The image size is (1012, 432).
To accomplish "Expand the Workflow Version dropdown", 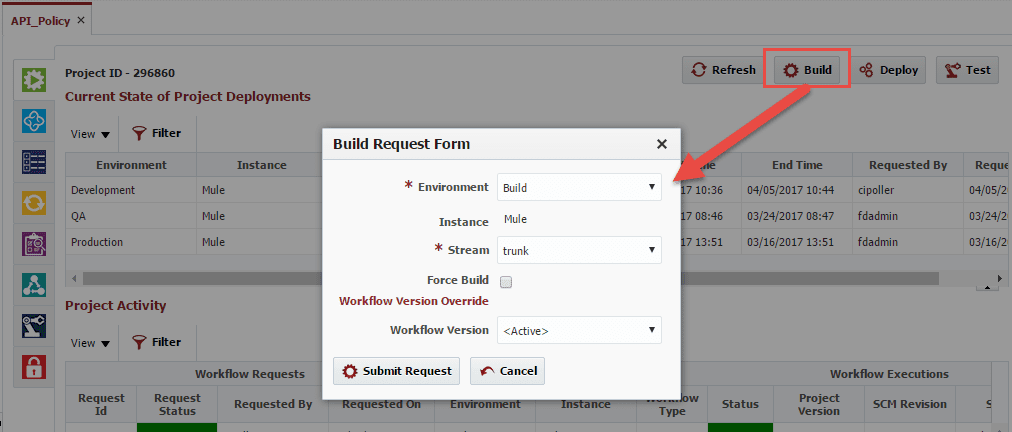I will tap(579, 330).
